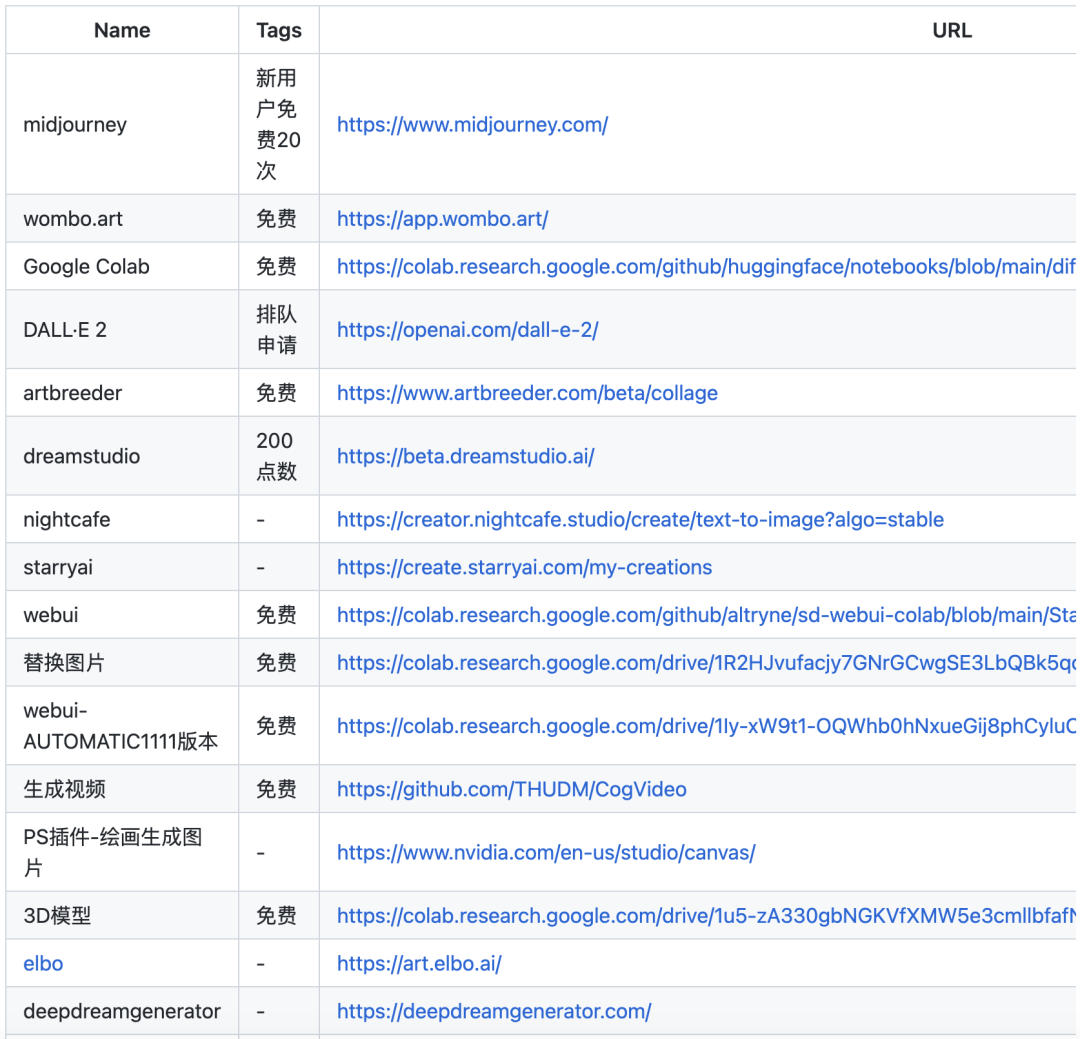Click the blue elbo name link
This screenshot has height=1039, width=1080.
[x=43, y=963]
